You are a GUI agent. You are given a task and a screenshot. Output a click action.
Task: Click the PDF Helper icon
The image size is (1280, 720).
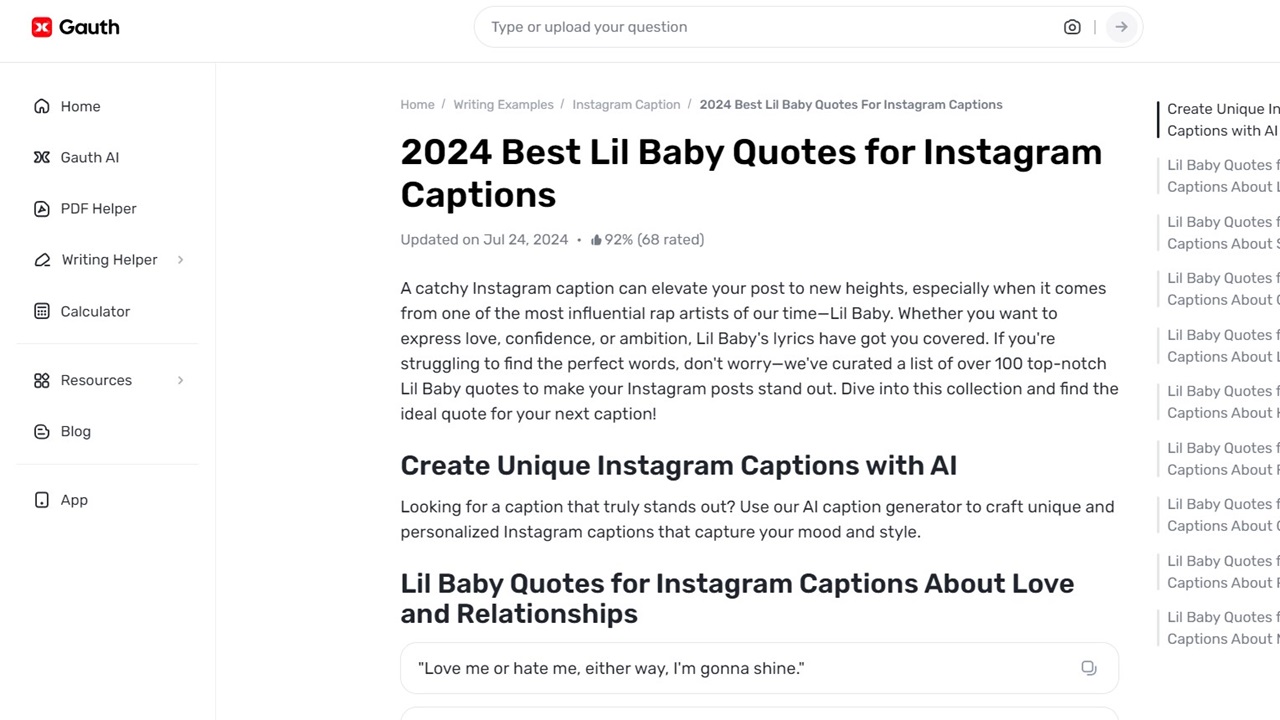click(x=41, y=208)
